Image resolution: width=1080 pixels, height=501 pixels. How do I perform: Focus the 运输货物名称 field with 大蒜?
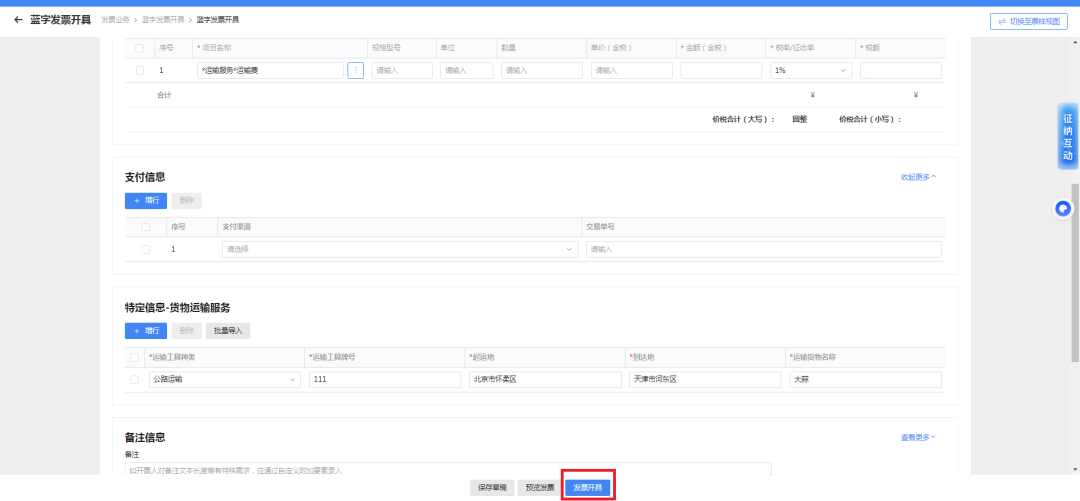[866, 380]
